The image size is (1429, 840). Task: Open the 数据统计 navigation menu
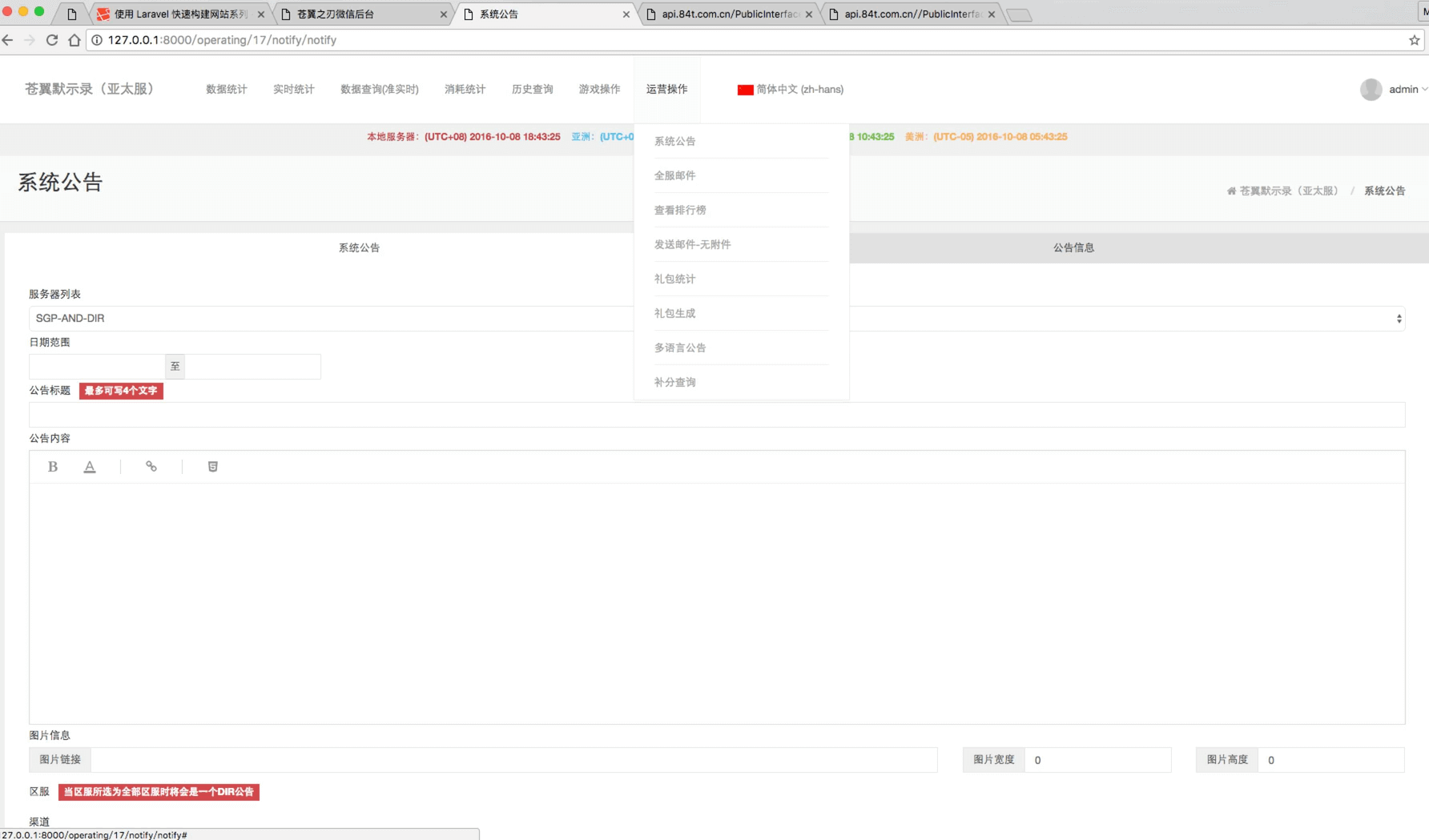227,90
